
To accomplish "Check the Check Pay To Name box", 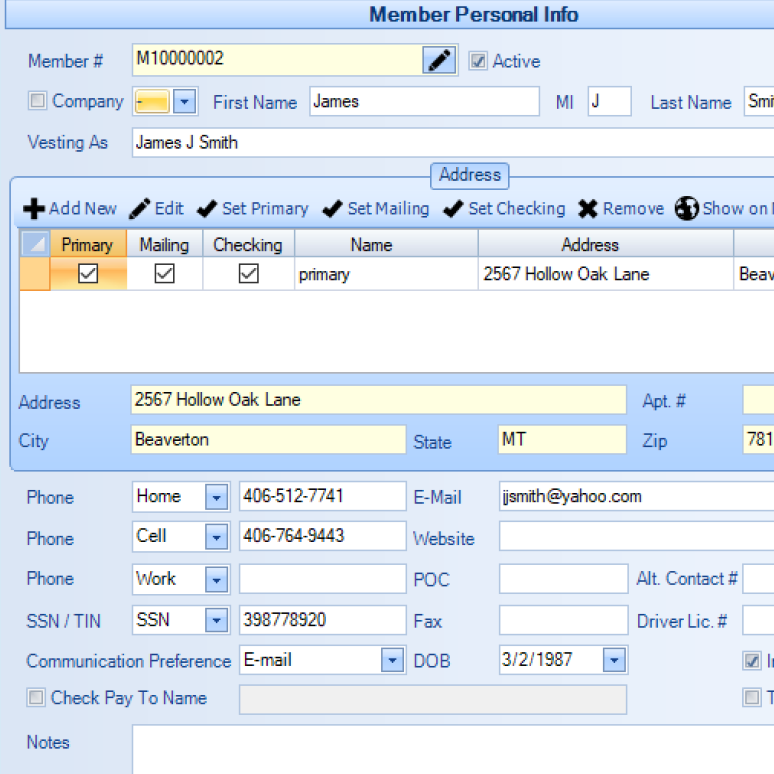I will 36,698.
